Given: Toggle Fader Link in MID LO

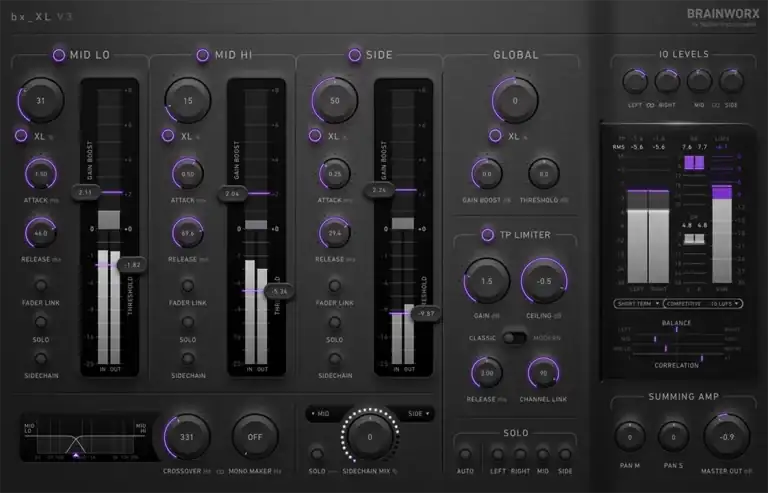Looking at the screenshot, I should [41, 285].
